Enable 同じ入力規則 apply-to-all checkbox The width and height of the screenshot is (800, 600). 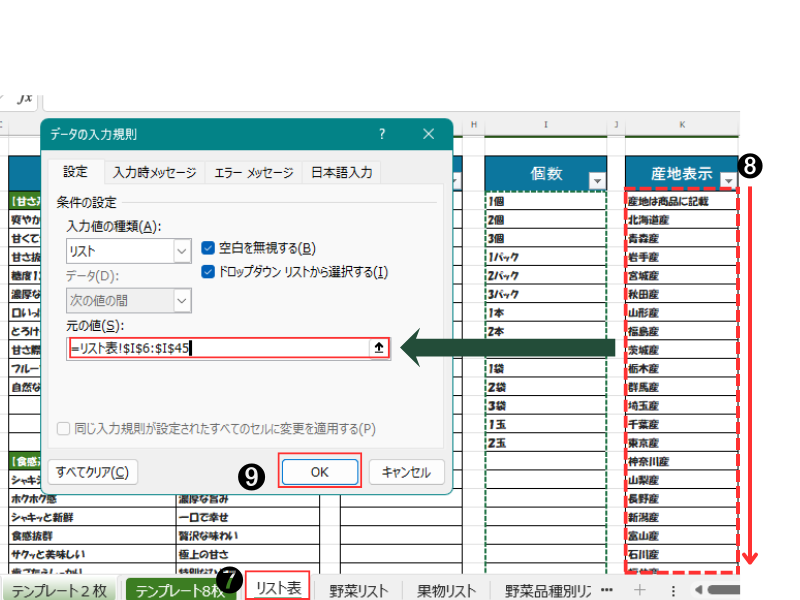(x=64, y=428)
